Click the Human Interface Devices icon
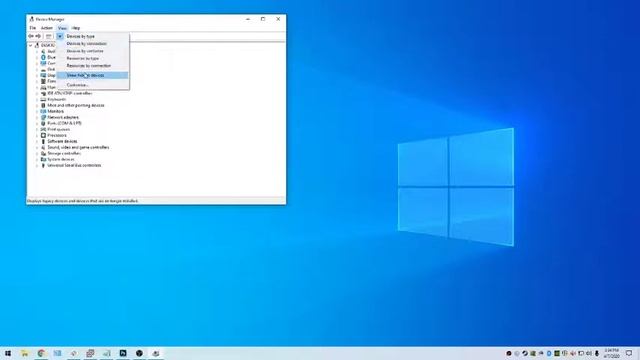Screen dimensions: 640x360 [x=43, y=87]
